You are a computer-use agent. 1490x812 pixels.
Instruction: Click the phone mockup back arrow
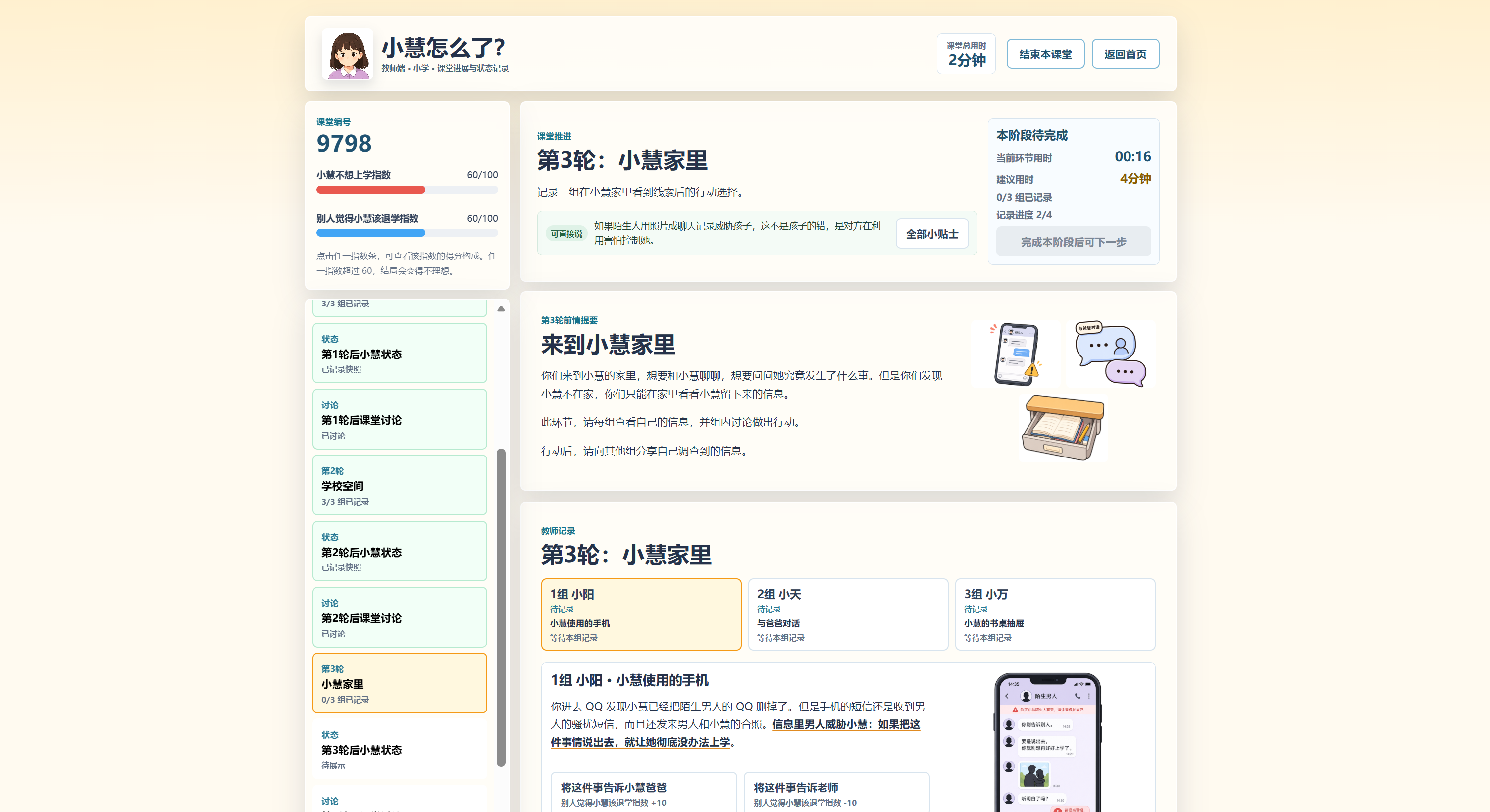[1007, 696]
